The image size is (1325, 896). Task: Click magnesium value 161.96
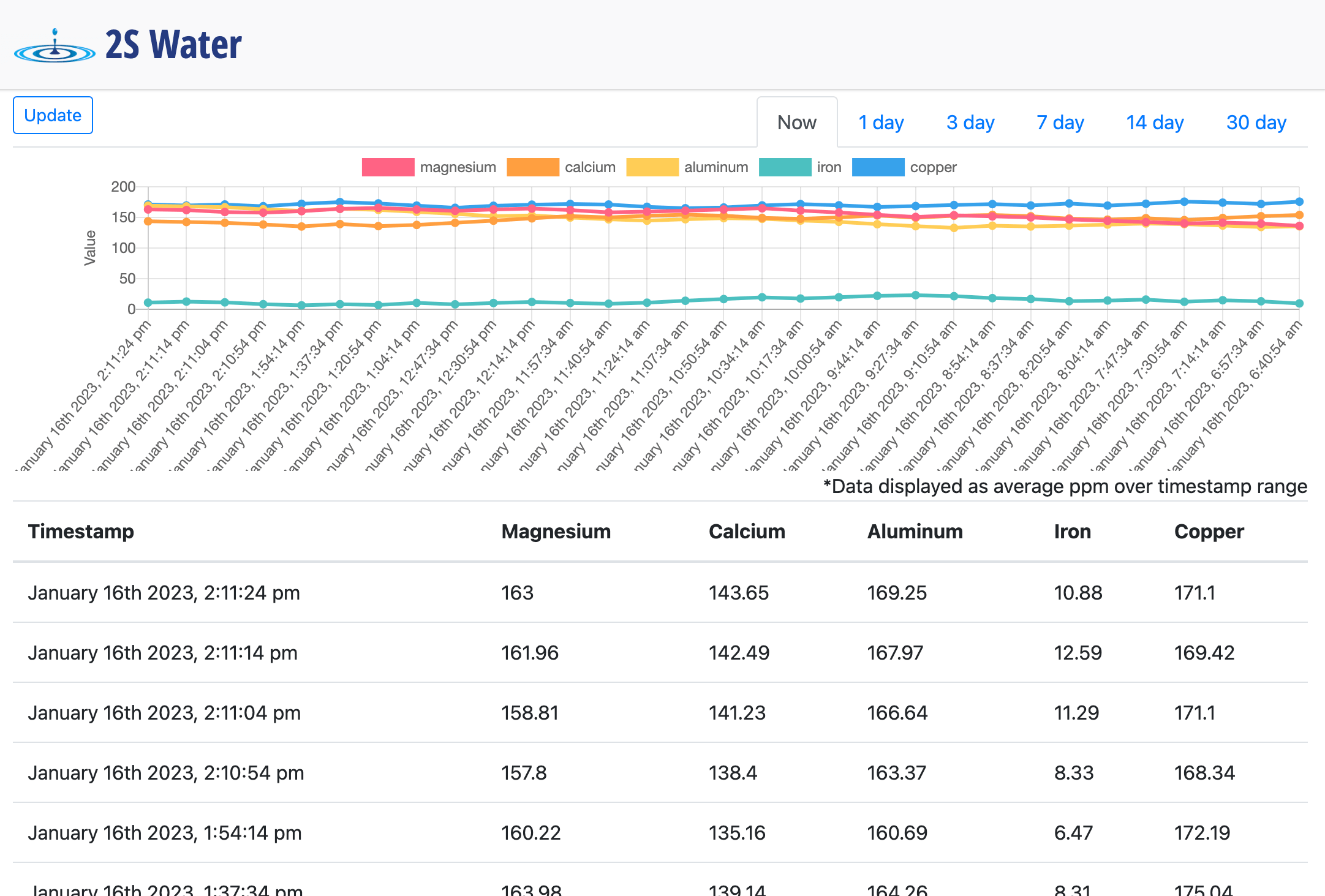pyautogui.click(x=530, y=652)
